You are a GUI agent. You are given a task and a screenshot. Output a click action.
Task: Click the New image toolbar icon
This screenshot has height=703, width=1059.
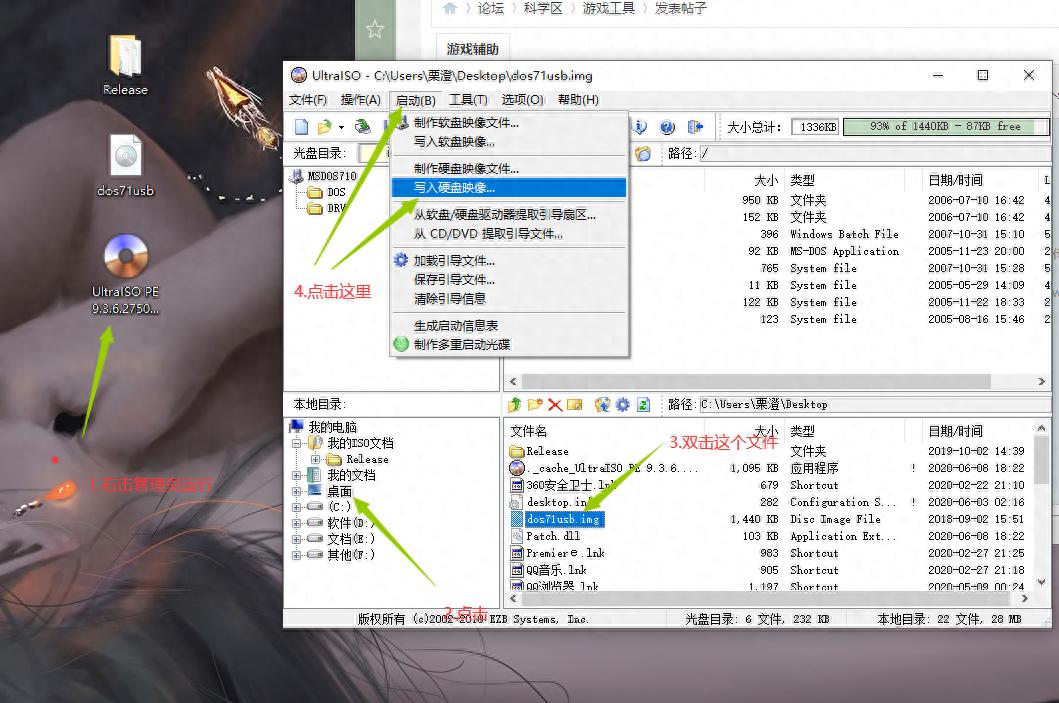coord(301,126)
